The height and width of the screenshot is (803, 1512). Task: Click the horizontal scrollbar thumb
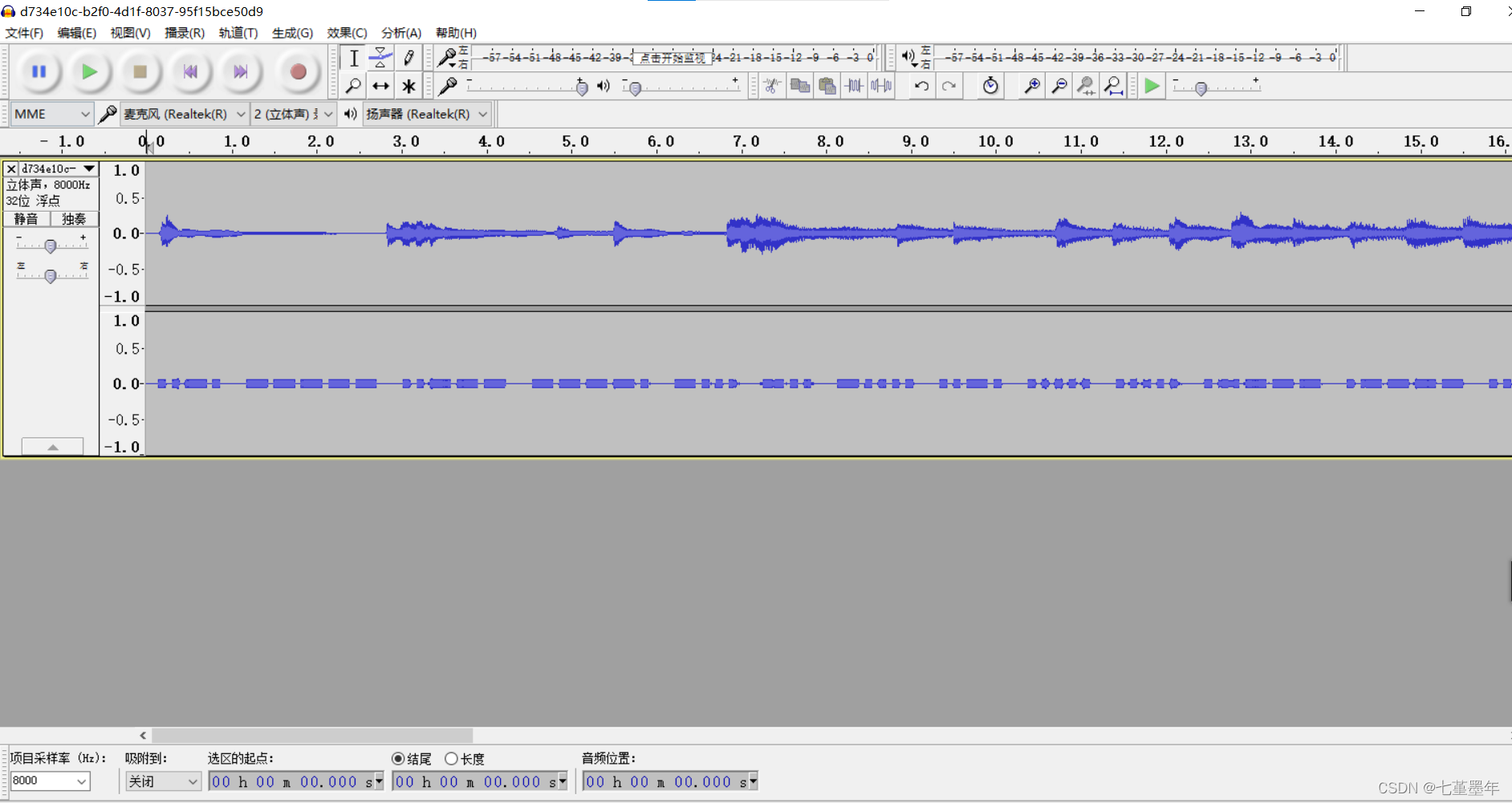coord(312,735)
